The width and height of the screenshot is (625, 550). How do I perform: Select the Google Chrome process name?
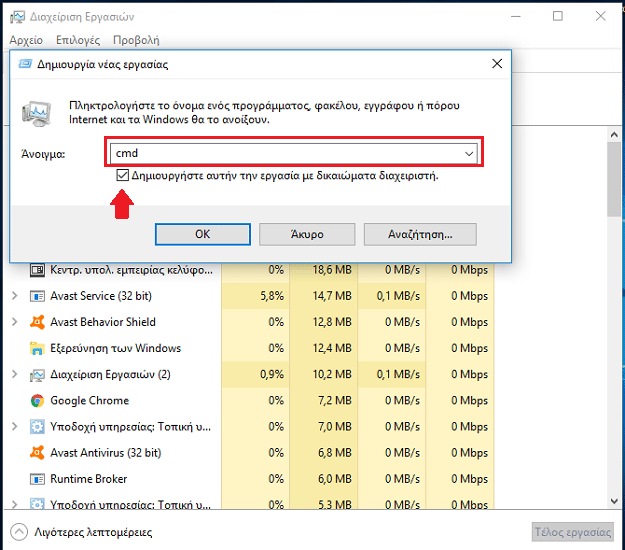click(90, 401)
